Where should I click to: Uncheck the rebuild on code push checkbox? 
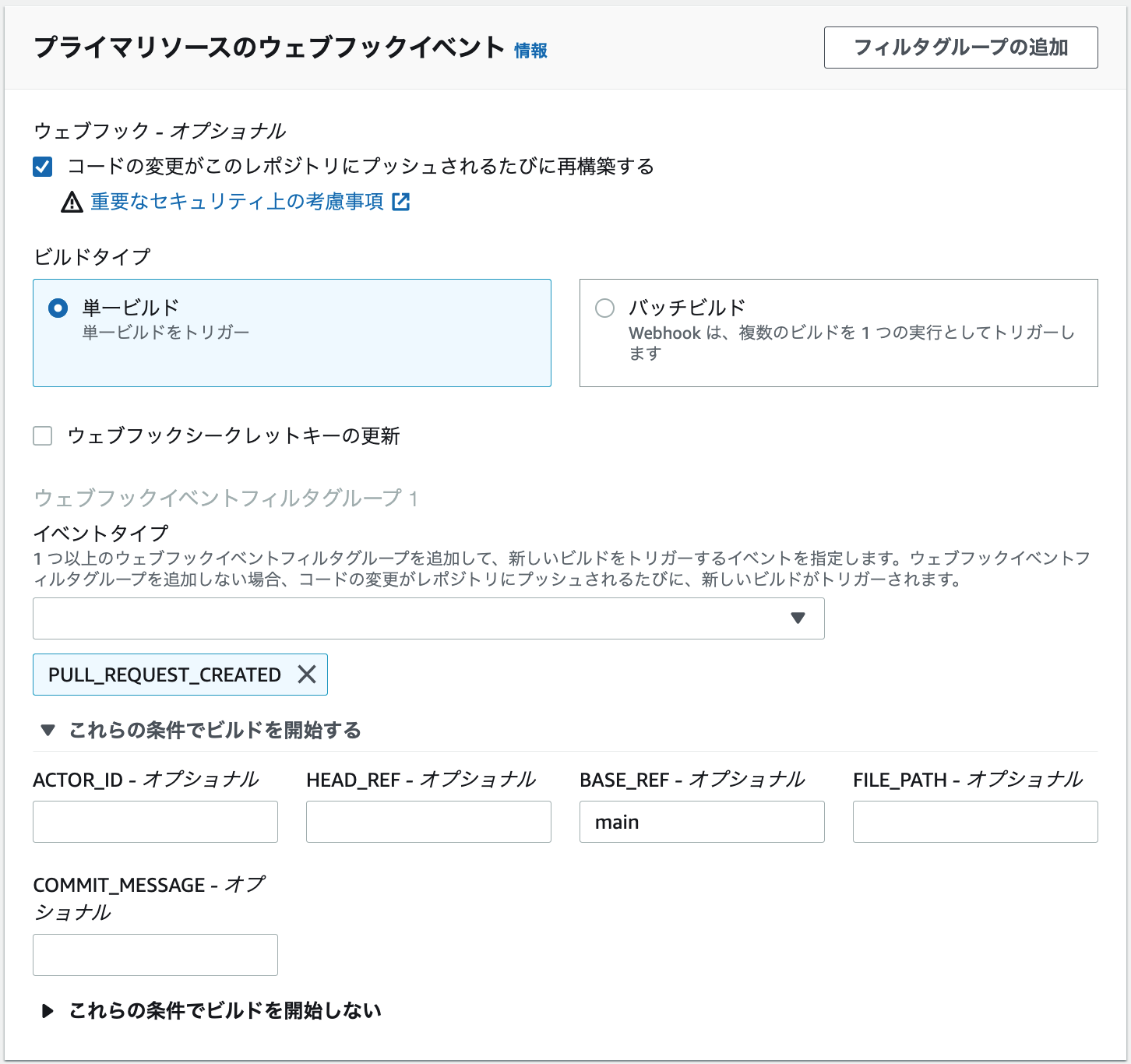(x=43, y=167)
